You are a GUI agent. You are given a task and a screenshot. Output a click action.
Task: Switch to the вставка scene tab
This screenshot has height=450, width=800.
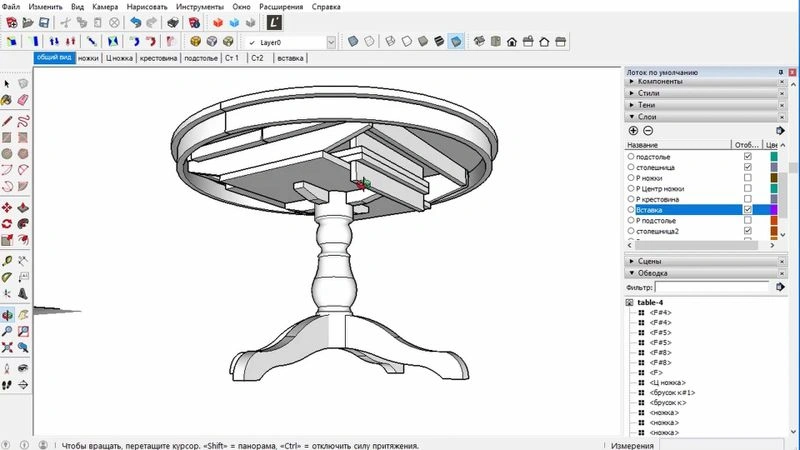290,58
